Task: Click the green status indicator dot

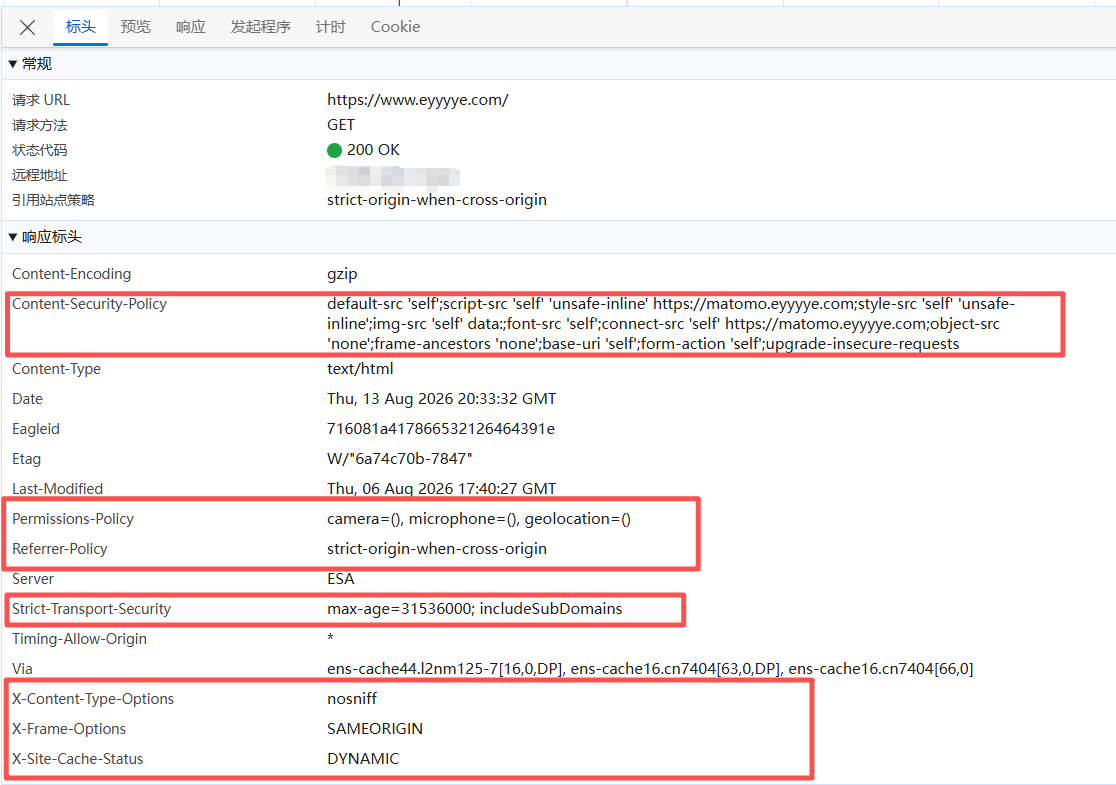Action: 335,150
